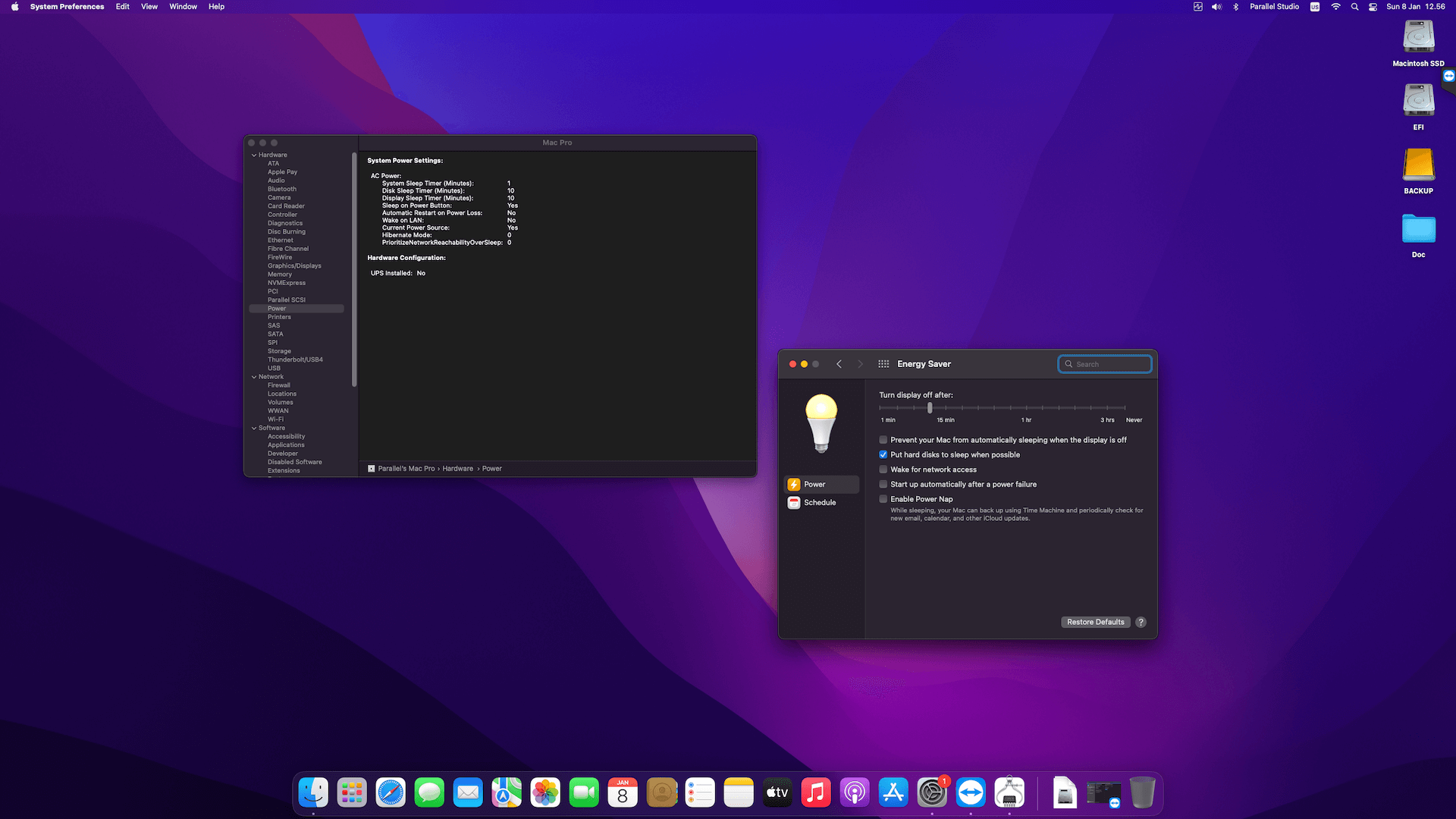
Task: Click the Mac Pro sidebar scrollbar
Action: tap(354, 269)
